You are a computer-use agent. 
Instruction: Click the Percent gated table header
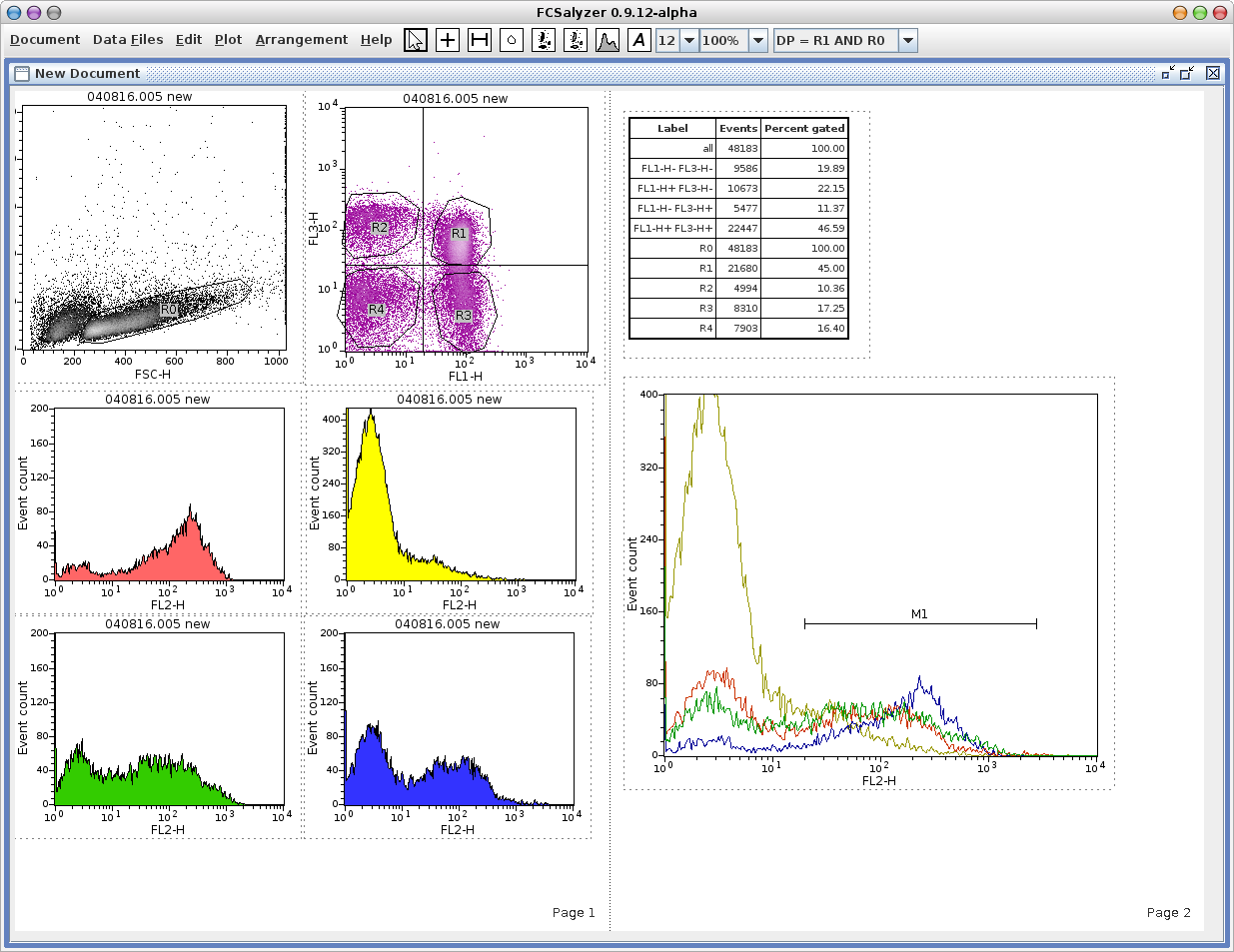(804, 128)
